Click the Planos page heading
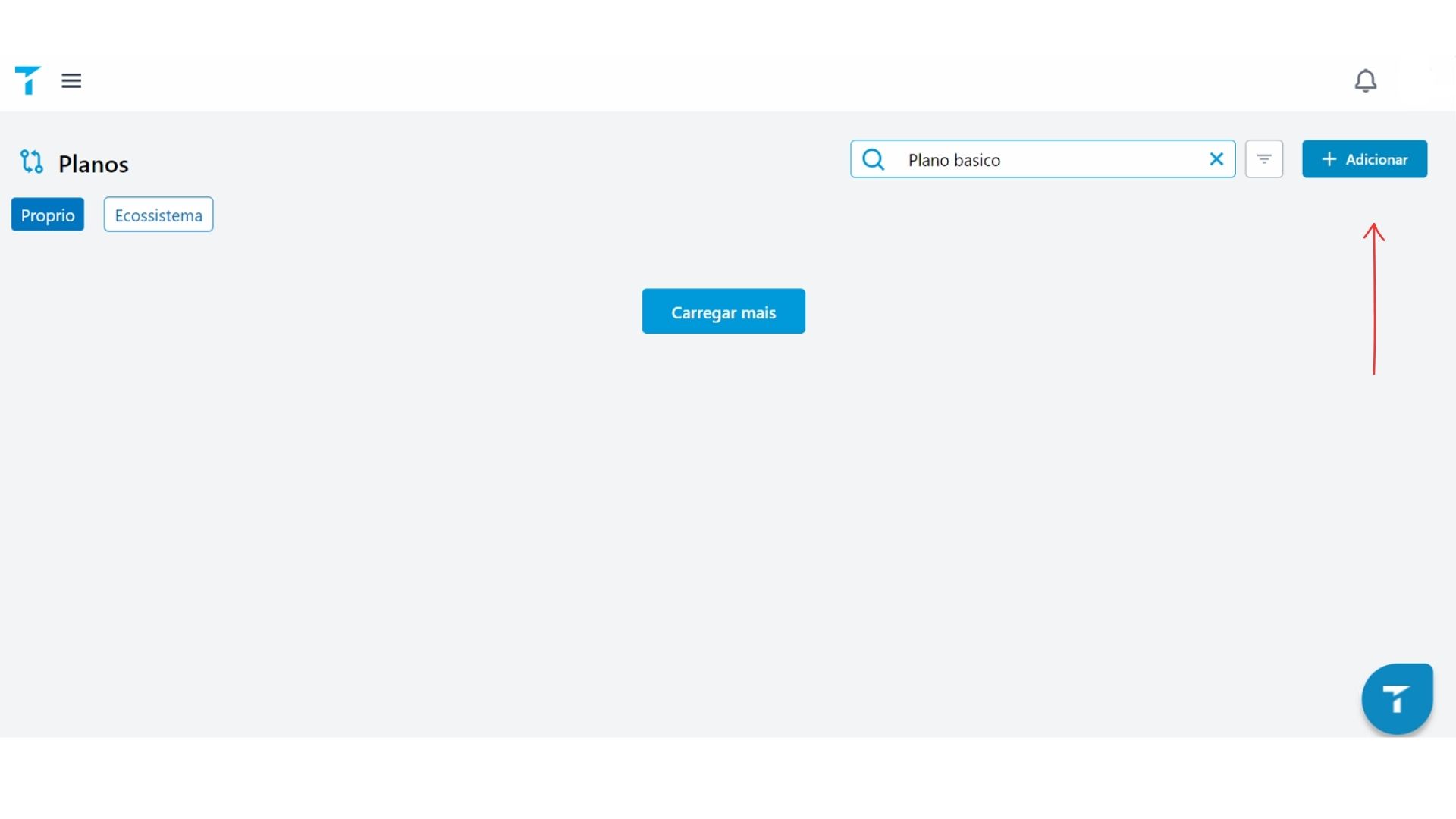Image resolution: width=1456 pixels, height=819 pixels. 93,164
